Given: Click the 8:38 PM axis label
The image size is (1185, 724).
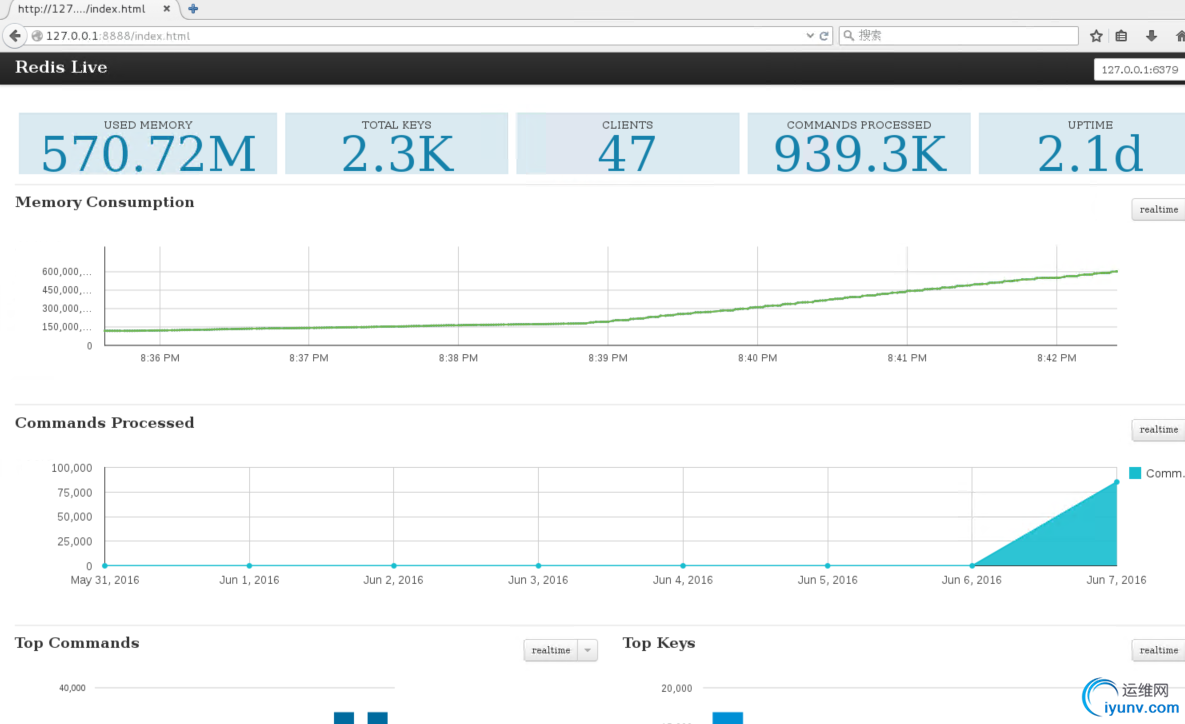Looking at the screenshot, I should (459, 358).
